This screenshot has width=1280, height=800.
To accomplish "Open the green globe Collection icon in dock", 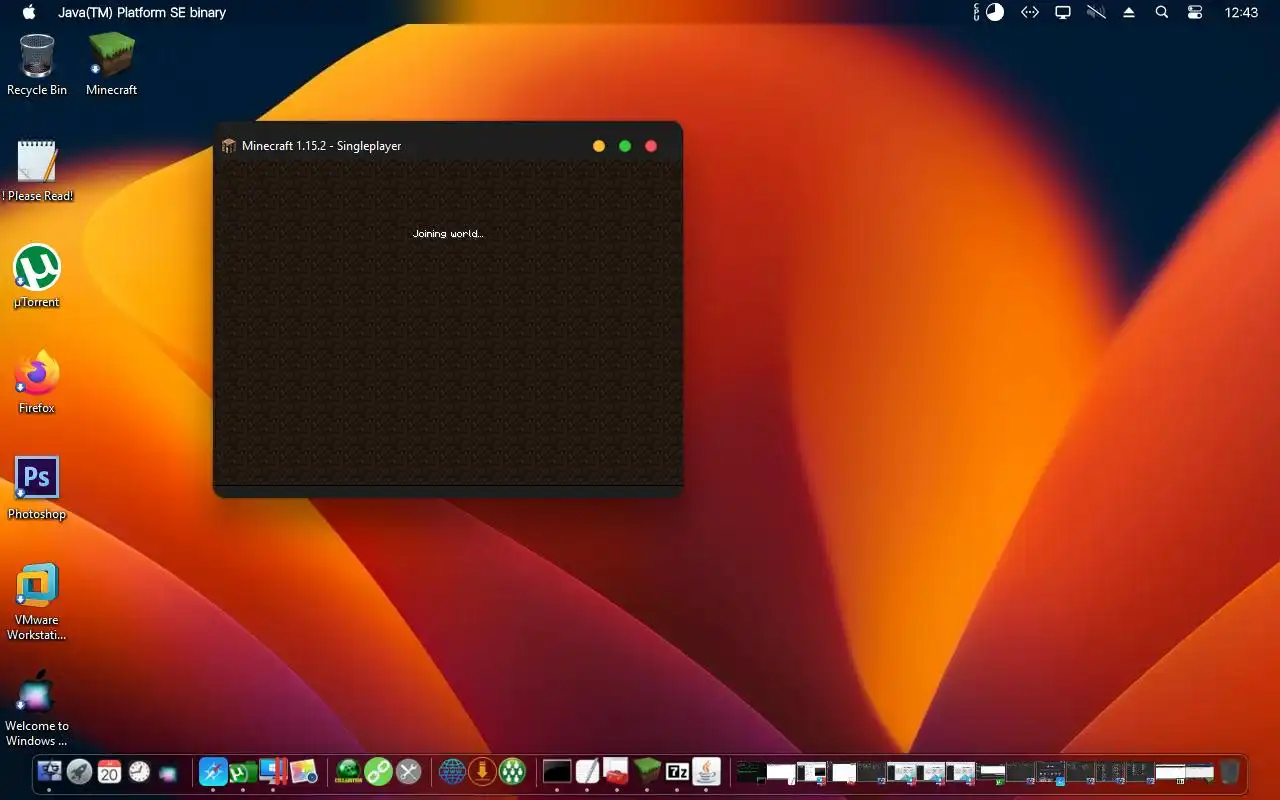I will tap(348, 771).
